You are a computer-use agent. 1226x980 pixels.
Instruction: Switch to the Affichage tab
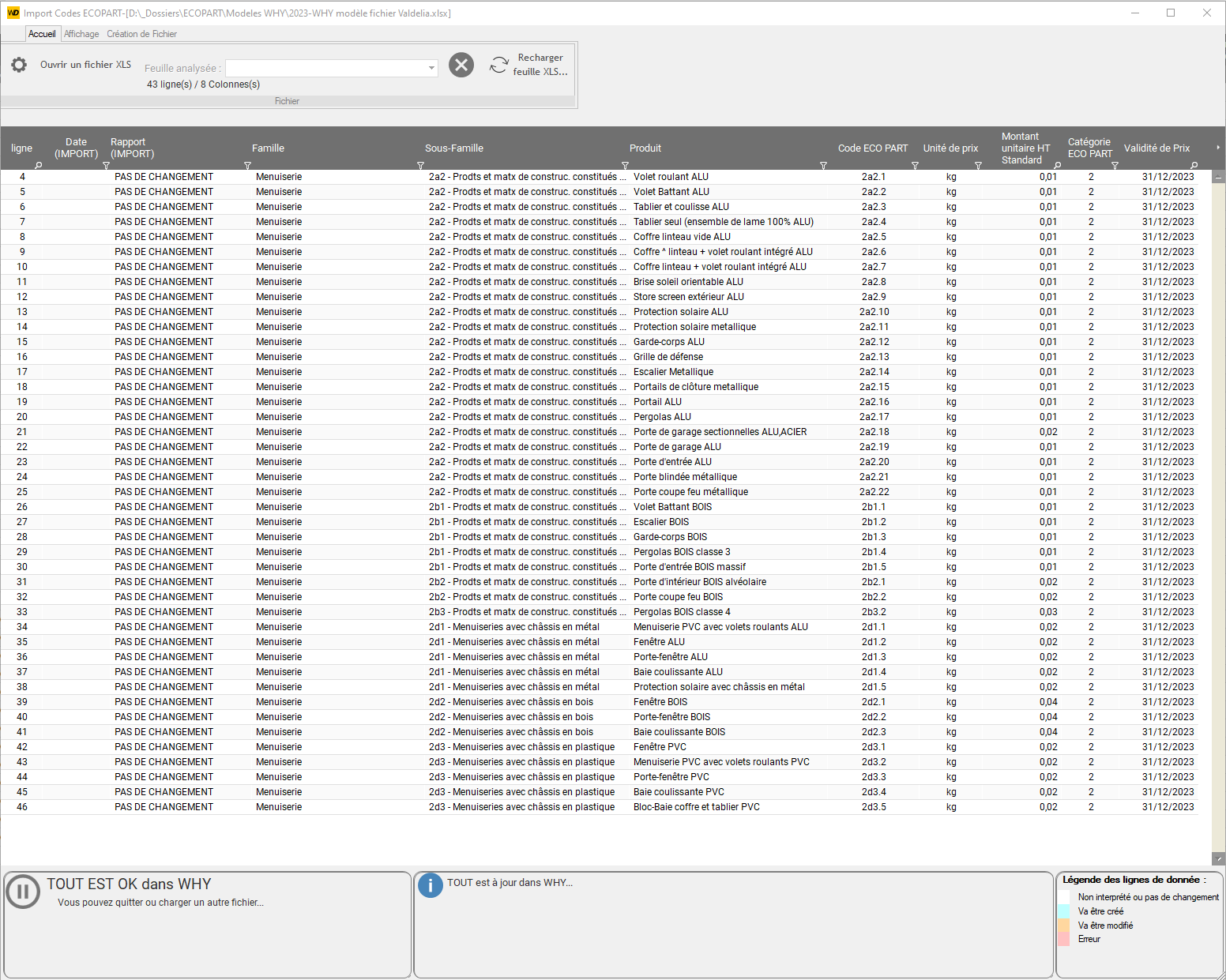[x=81, y=34]
